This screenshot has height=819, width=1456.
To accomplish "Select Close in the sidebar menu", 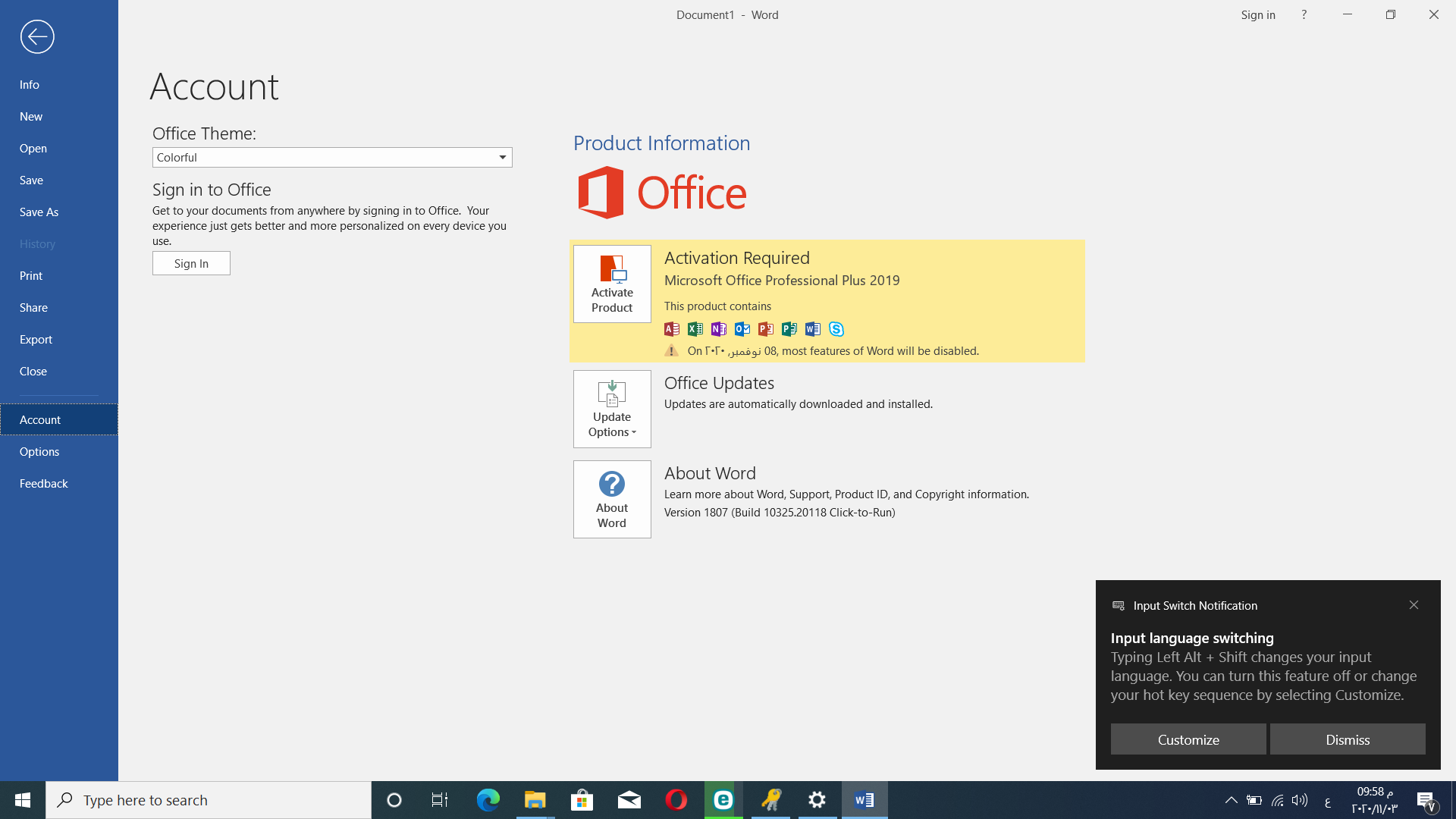I will point(59,371).
